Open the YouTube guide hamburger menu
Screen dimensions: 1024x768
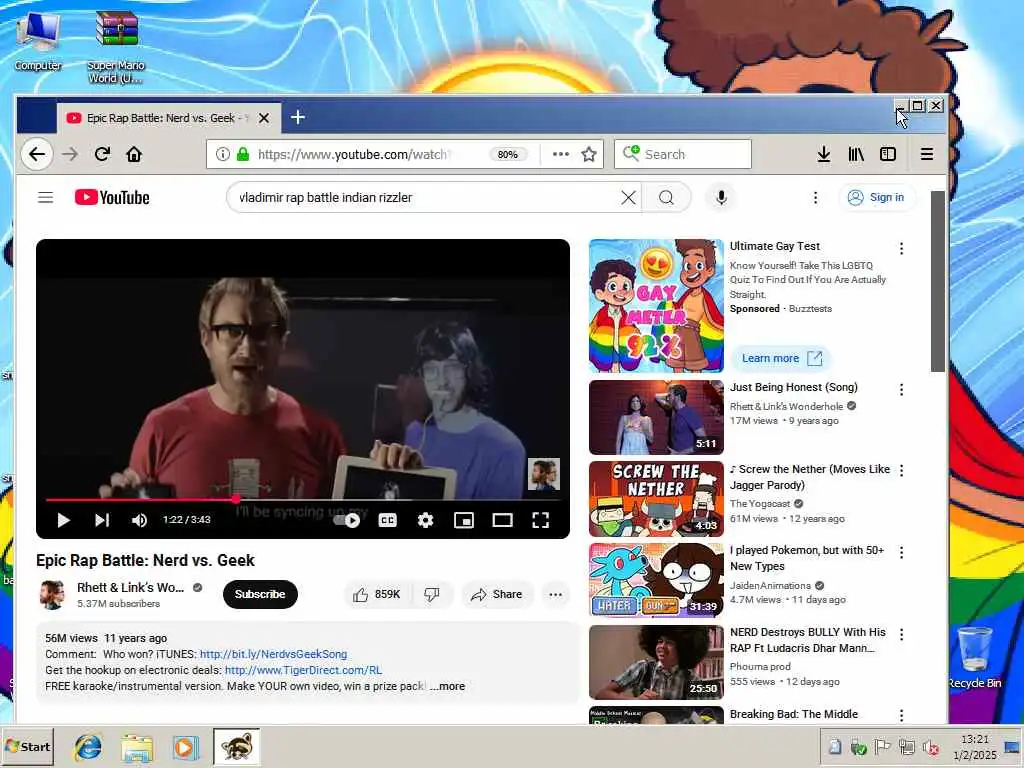click(45, 197)
